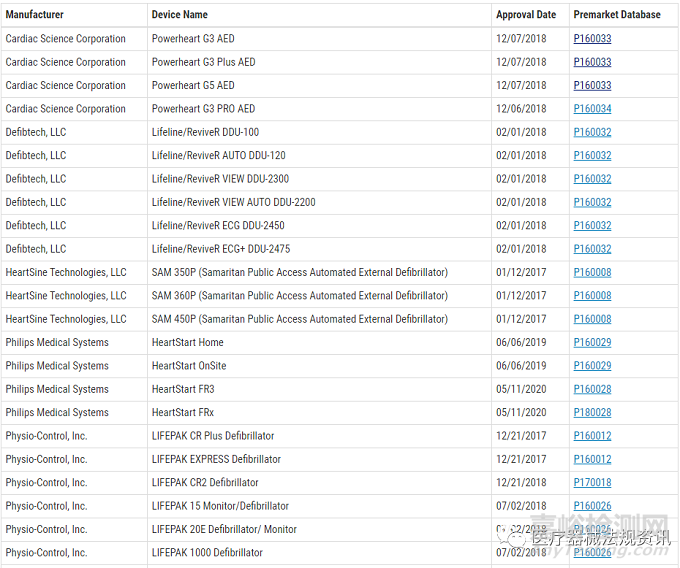Open P170018 link for LIFEPAK CR2 Defibrillator
Screen dimensions: 680x568
592,482
